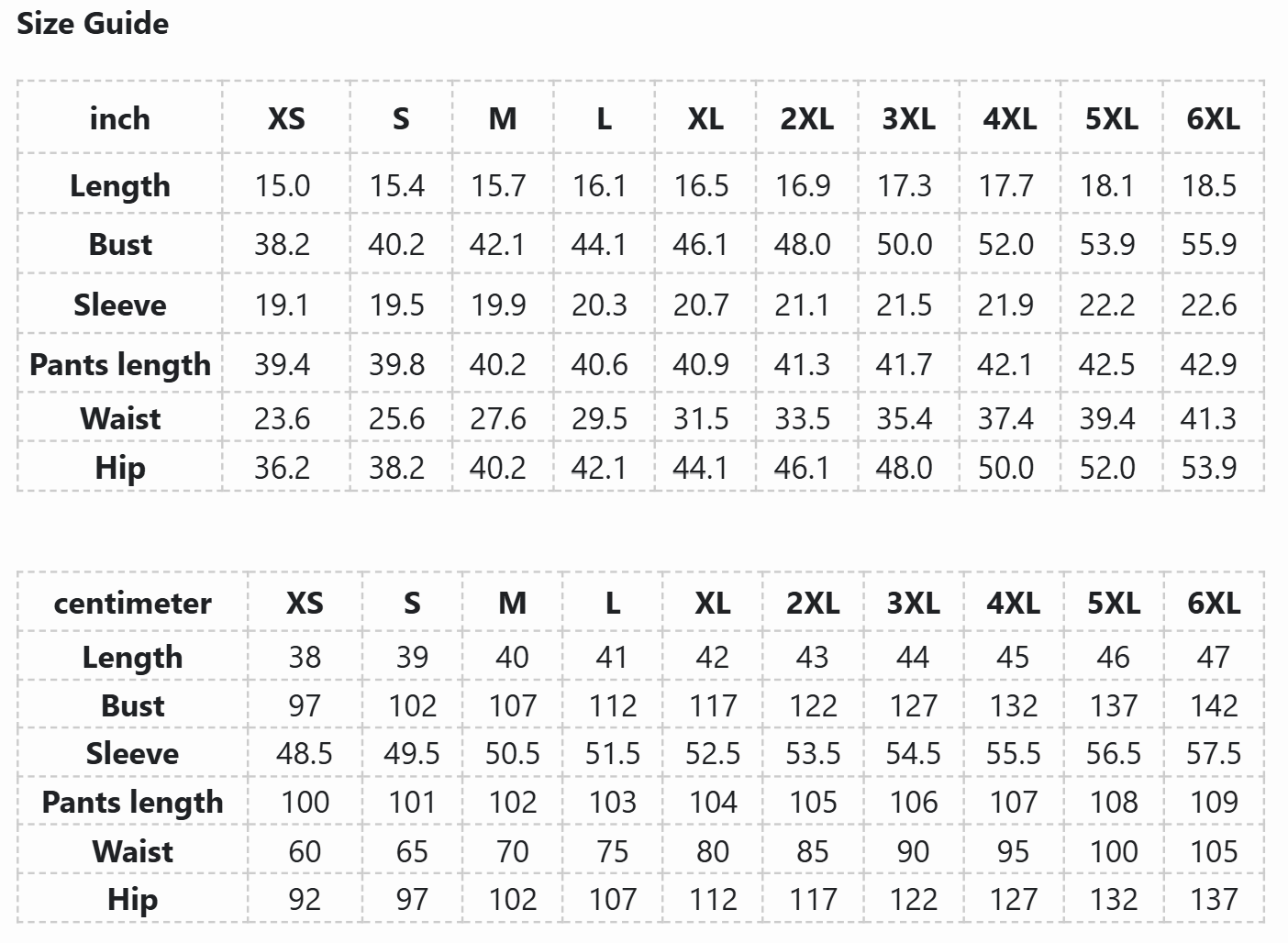This screenshot has width=1288, height=943.
Task: Click the Sleeve label in the centimeter table
Action: 132,753
